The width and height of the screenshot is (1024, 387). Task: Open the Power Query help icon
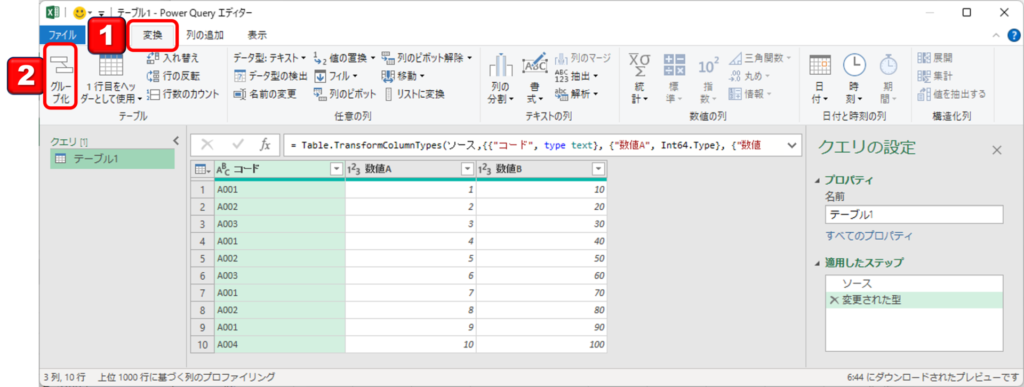tap(1013, 35)
